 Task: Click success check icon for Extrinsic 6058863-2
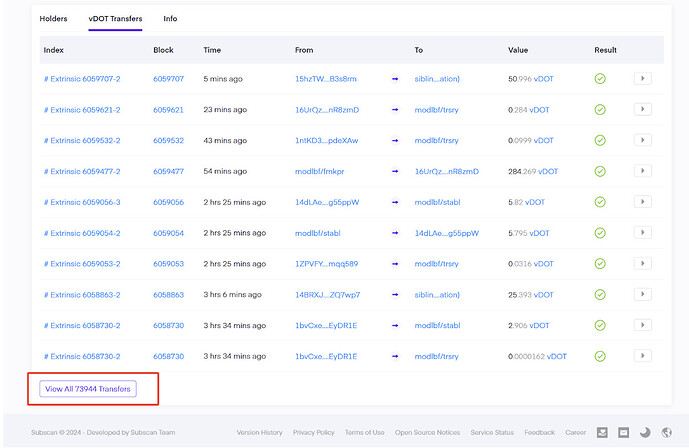[600, 294]
